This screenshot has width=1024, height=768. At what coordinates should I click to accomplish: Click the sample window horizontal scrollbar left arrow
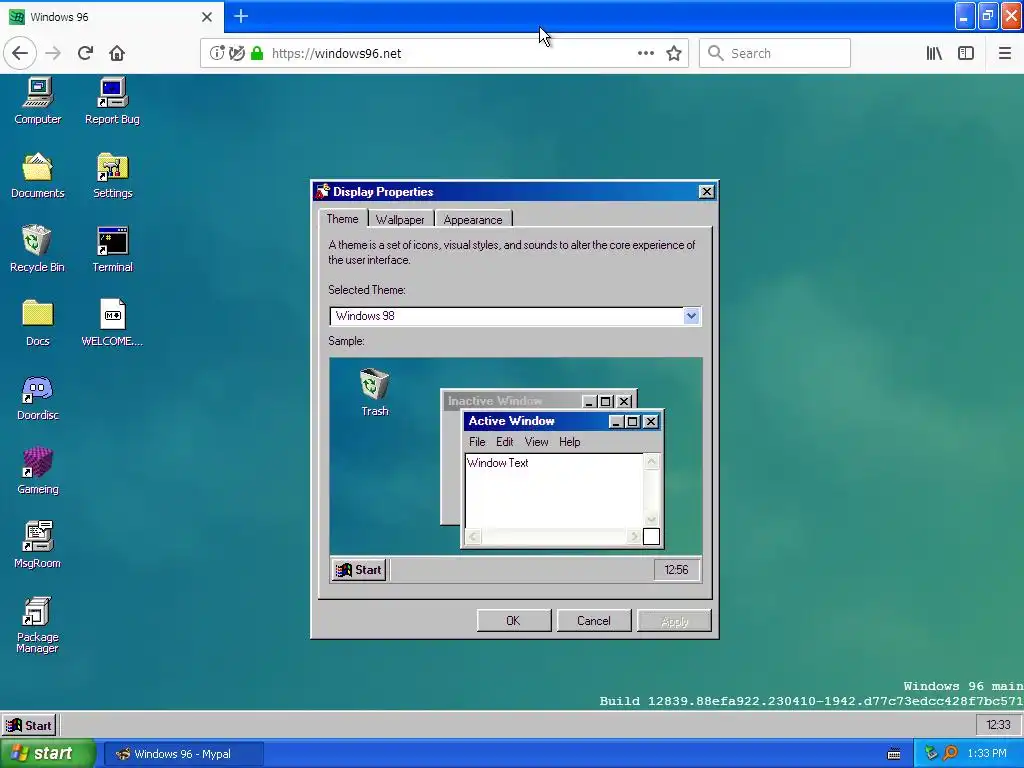[x=473, y=537]
